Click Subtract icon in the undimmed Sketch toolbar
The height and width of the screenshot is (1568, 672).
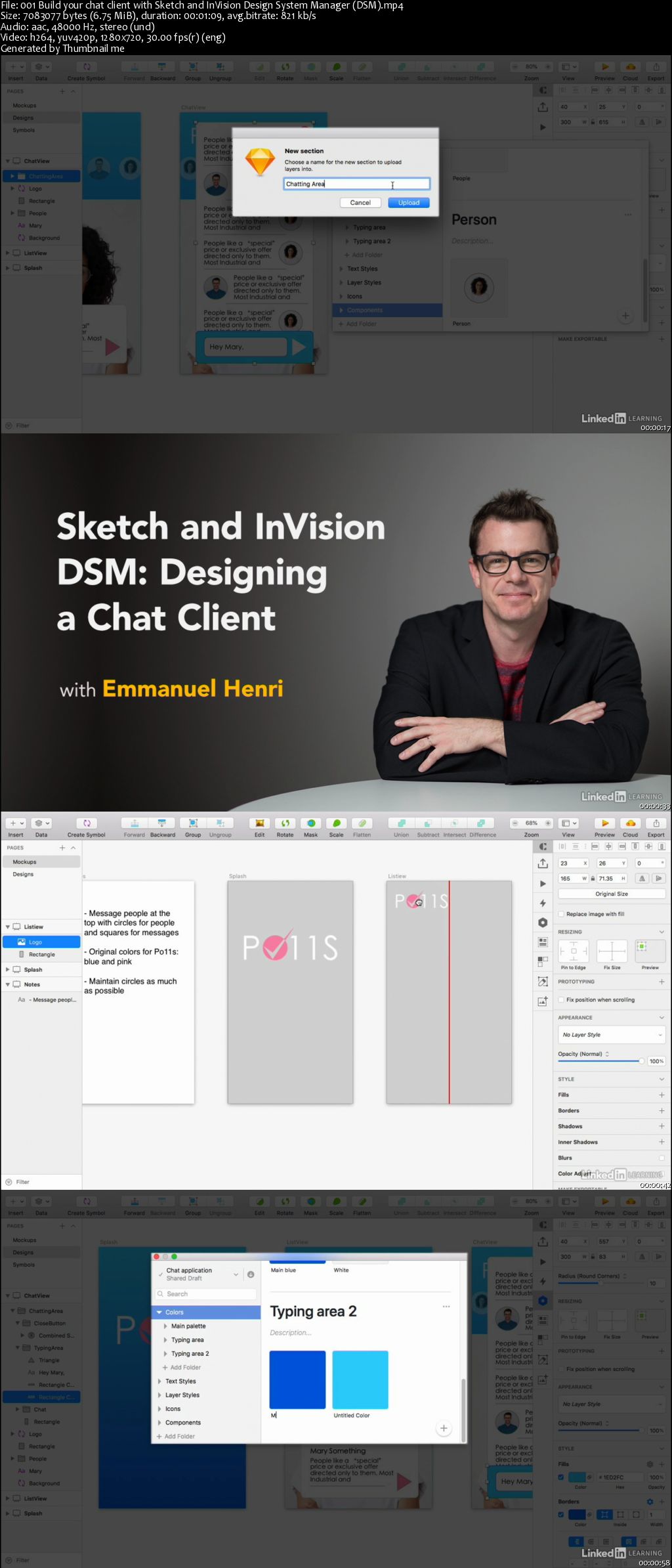[428, 823]
